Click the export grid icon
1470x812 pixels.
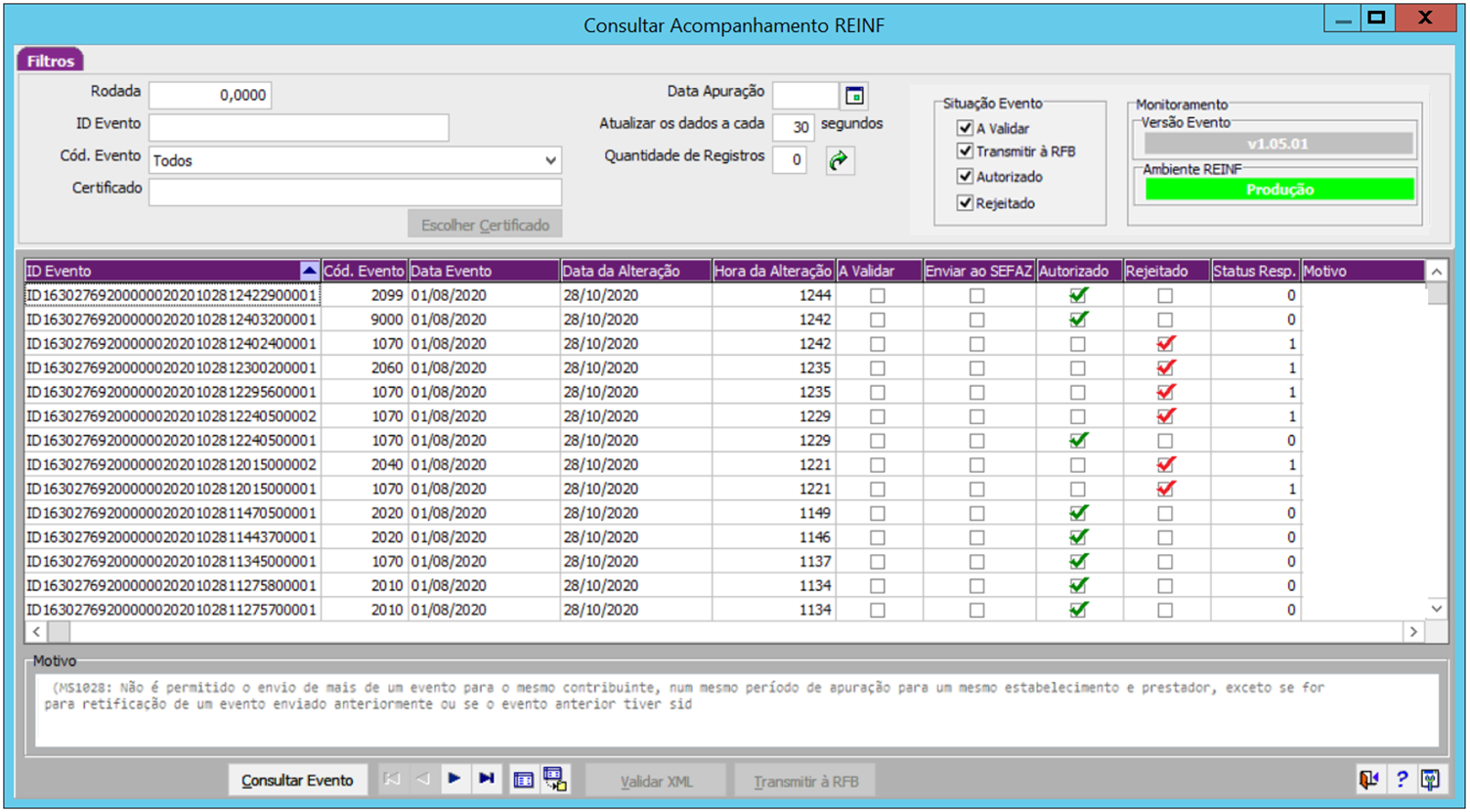pos(555,780)
